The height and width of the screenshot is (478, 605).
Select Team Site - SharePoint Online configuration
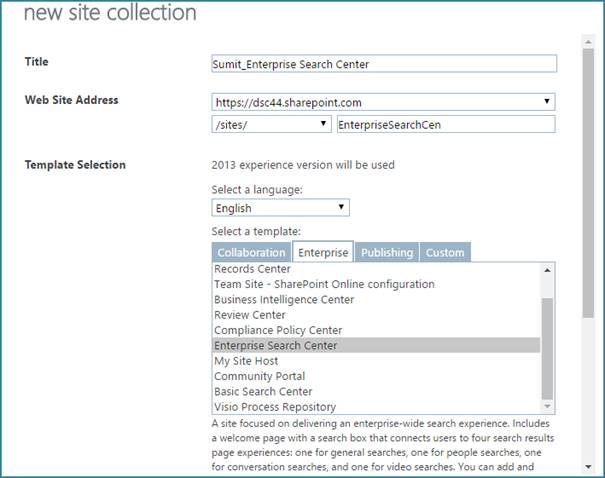(x=376, y=284)
